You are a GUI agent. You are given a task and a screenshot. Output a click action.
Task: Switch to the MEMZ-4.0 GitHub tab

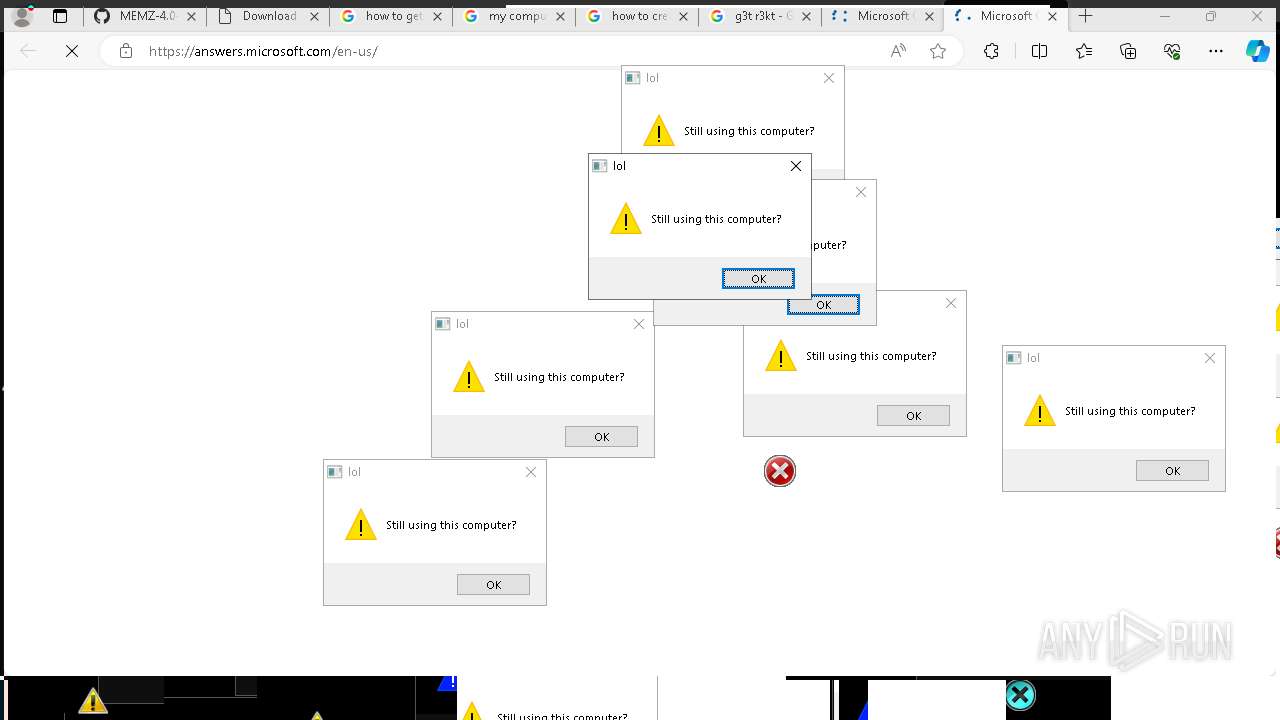click(145, 16)
